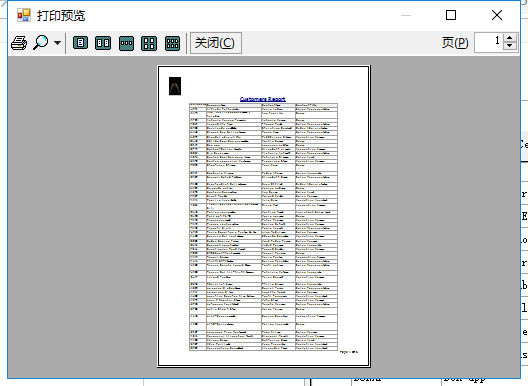The image size is (528, 386).
Task: Select the six-page layout view
Action: 172,43
